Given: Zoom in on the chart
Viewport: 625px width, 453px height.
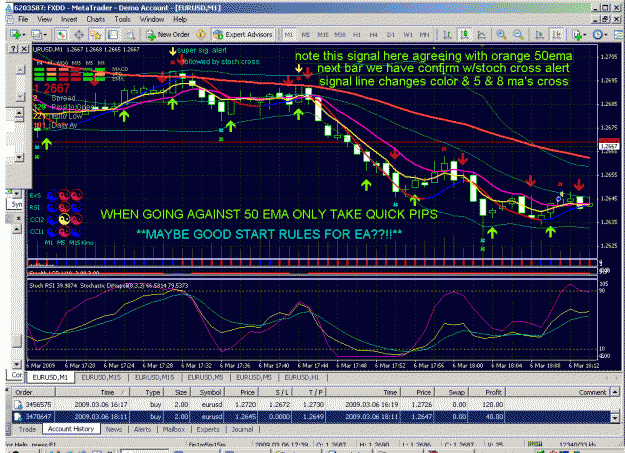Looking at the screenshot, I should coord(501,35).
